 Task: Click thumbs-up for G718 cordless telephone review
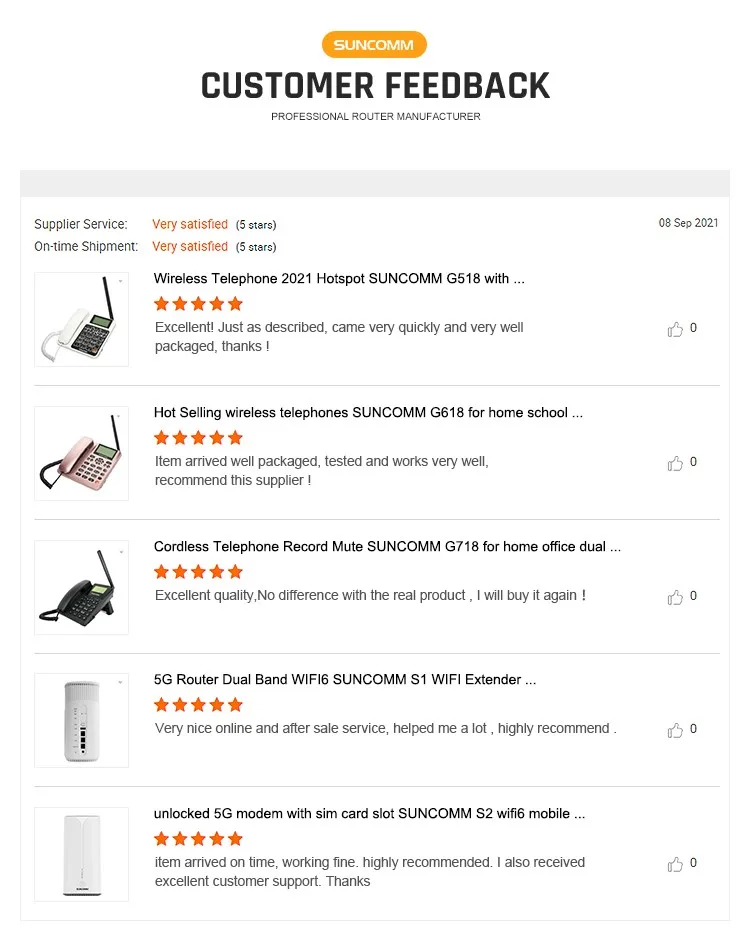coord(675,597)
